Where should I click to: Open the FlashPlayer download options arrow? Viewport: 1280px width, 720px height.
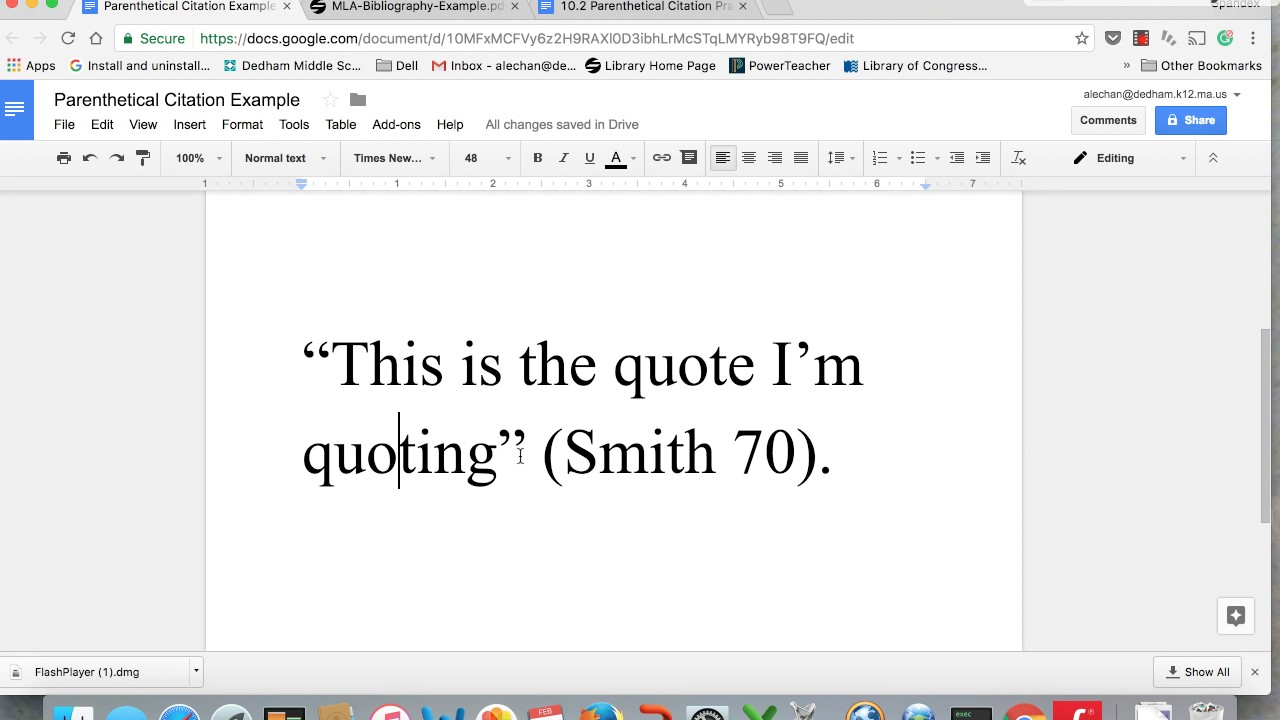tap(196, 672)
